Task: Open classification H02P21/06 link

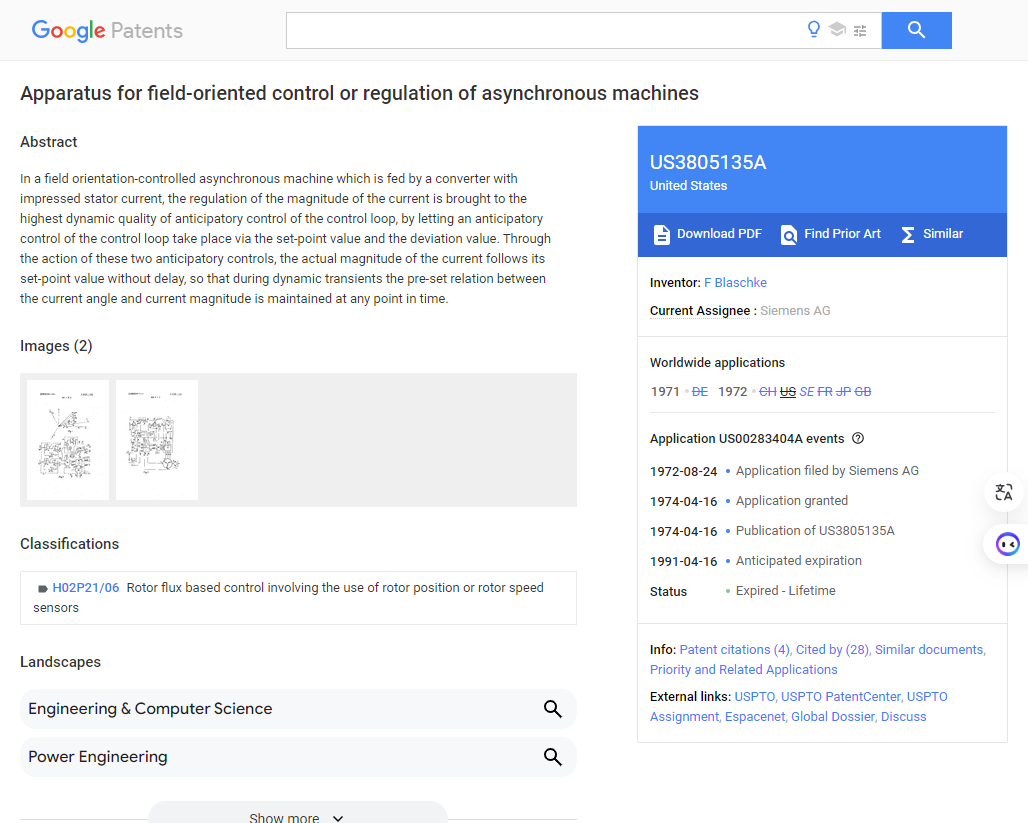Action: point(85,588)
